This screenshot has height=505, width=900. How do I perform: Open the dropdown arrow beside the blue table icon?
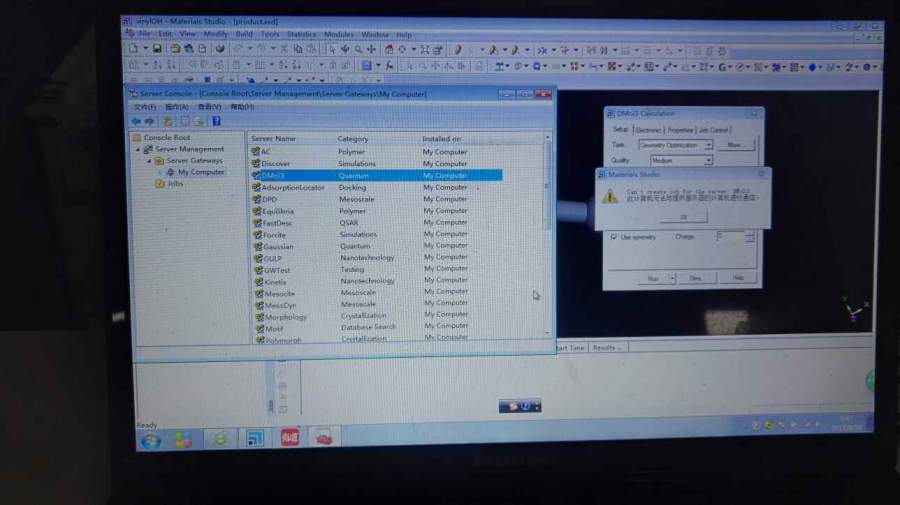click(x=378, y=66)
